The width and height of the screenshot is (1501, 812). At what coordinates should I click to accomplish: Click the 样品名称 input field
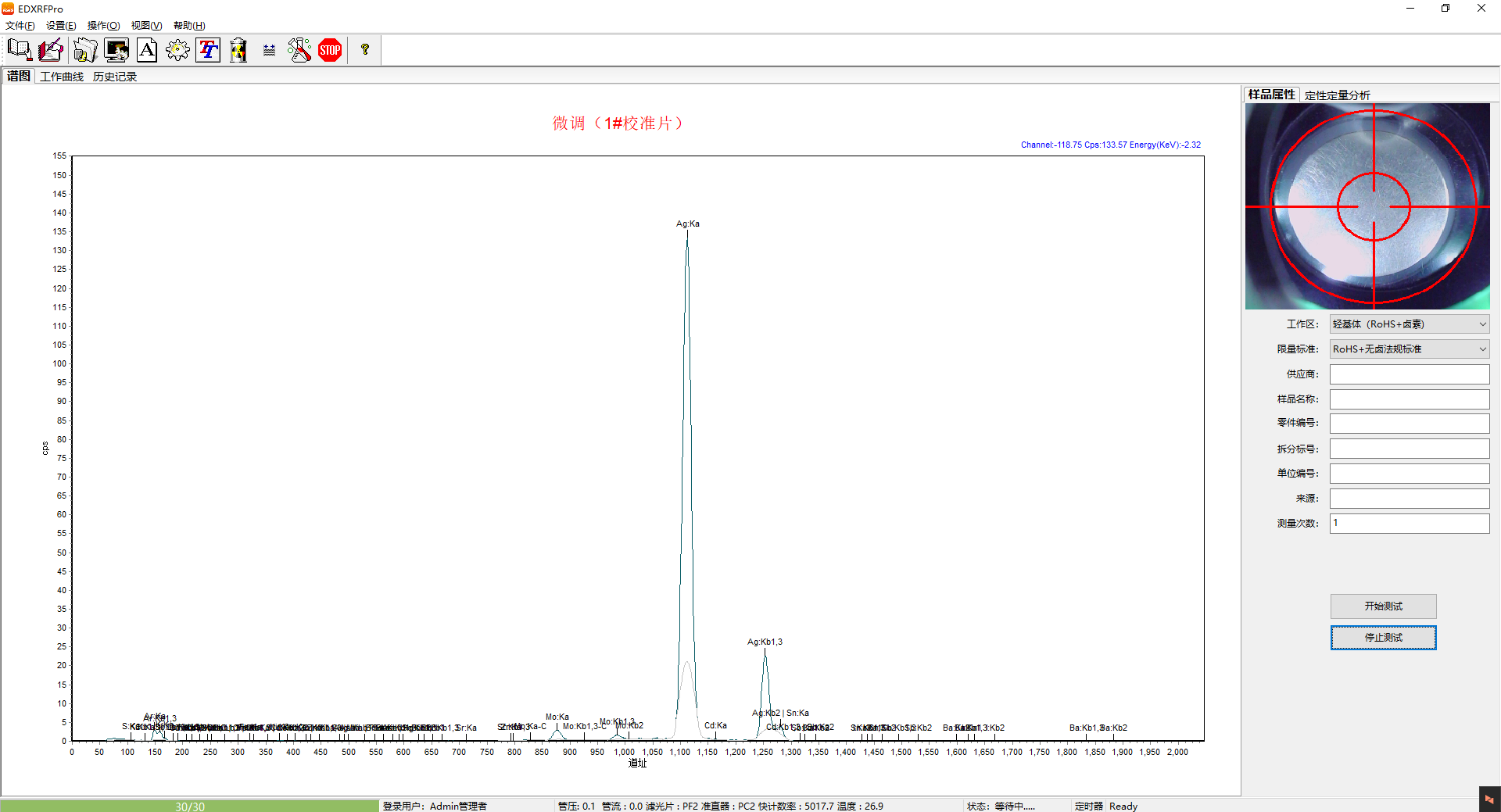1410,399
